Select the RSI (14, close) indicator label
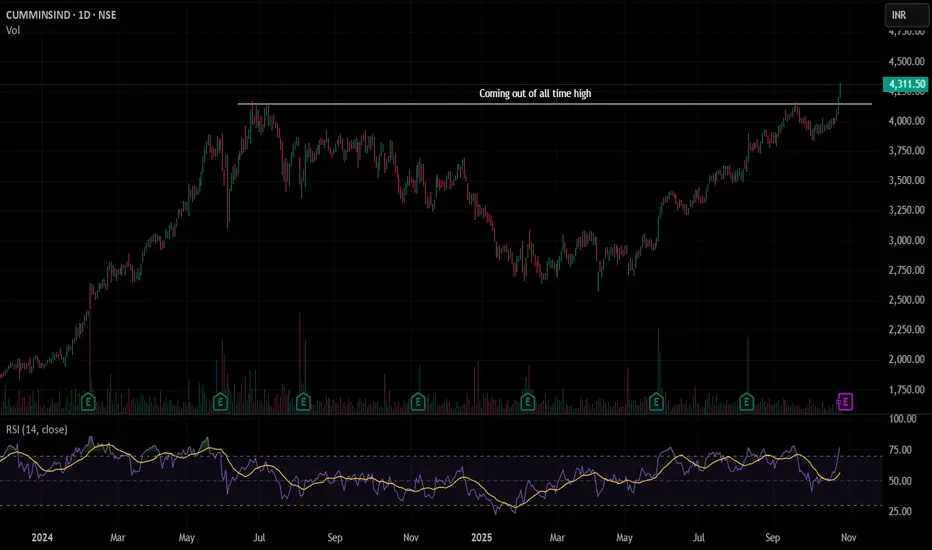 pos(37,429)
